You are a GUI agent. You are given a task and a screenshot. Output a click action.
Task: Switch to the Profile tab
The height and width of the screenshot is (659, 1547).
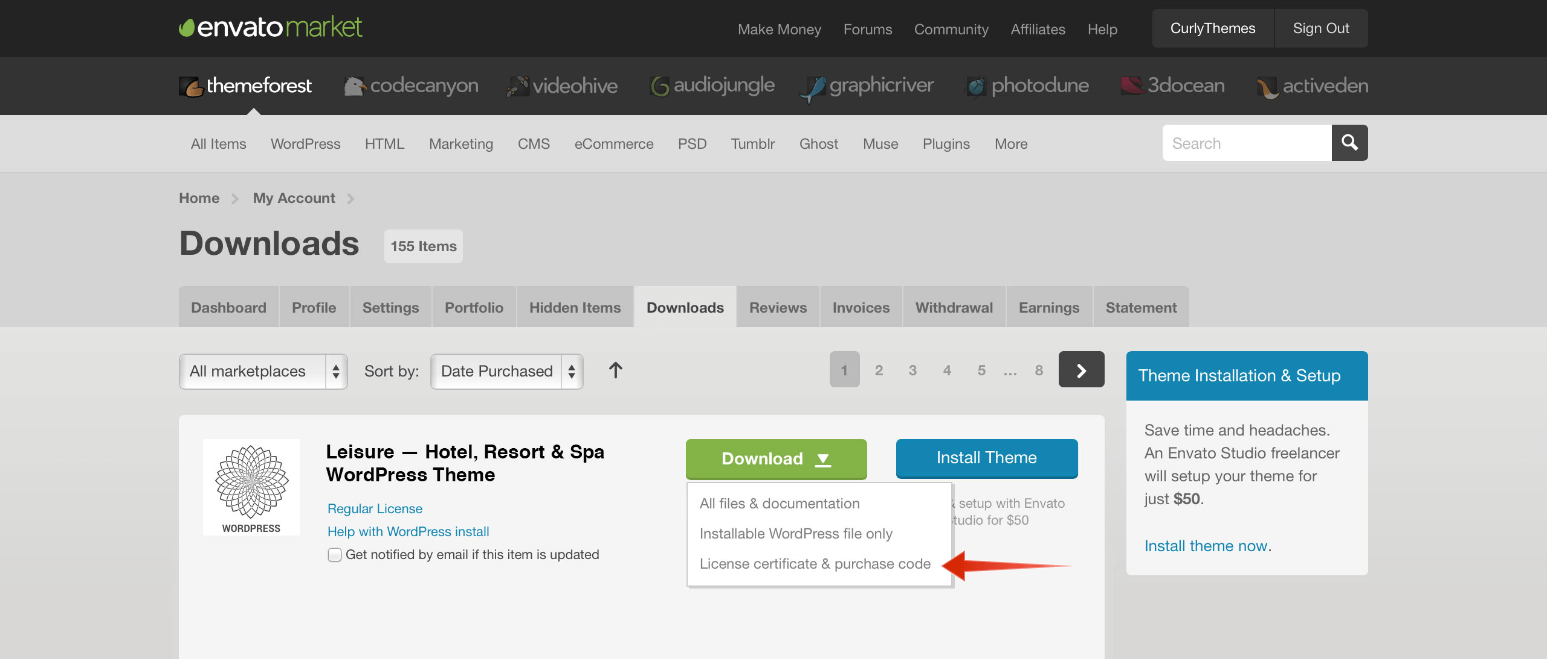tap(314, 307)
